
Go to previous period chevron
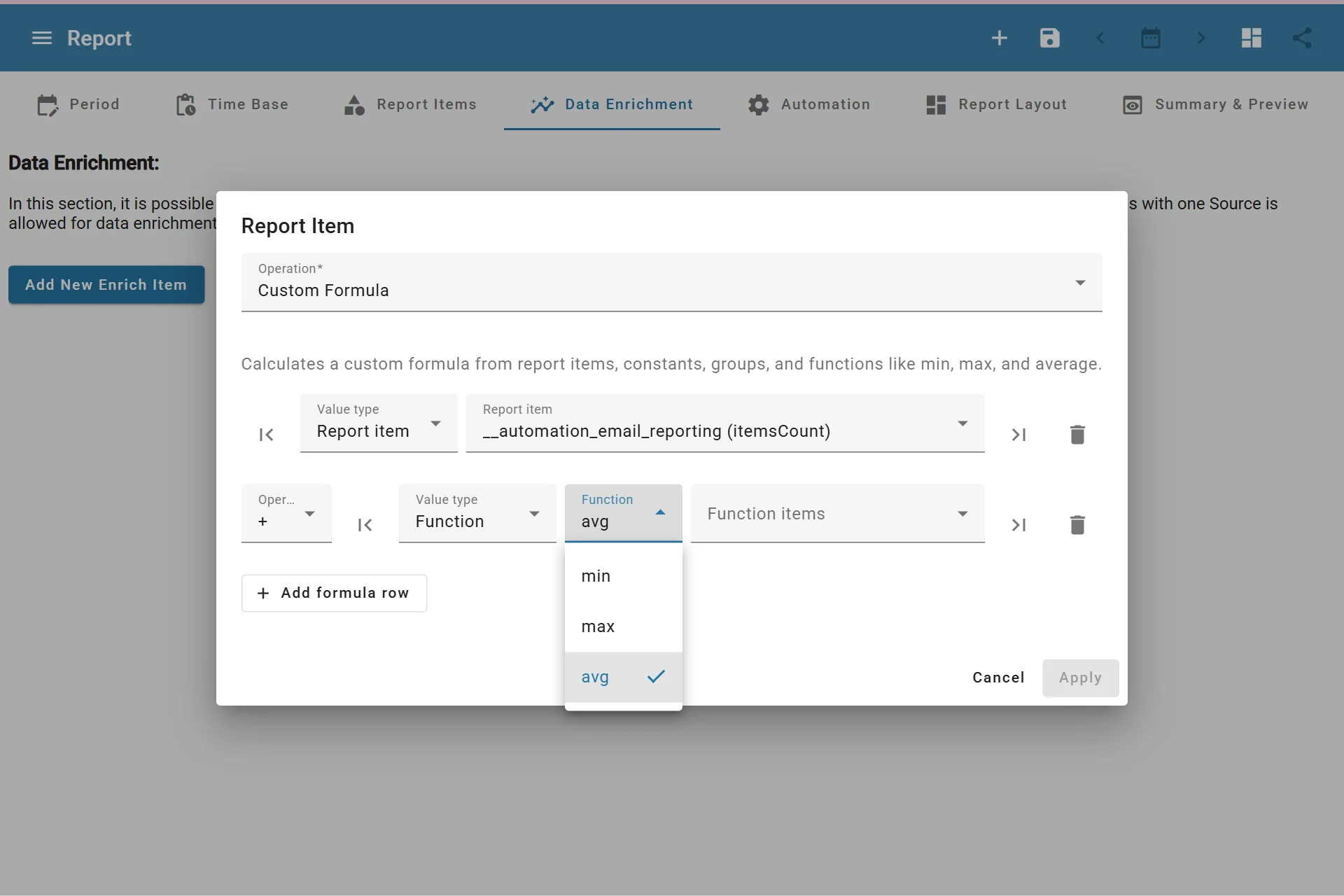click(x=1100, y=38)
